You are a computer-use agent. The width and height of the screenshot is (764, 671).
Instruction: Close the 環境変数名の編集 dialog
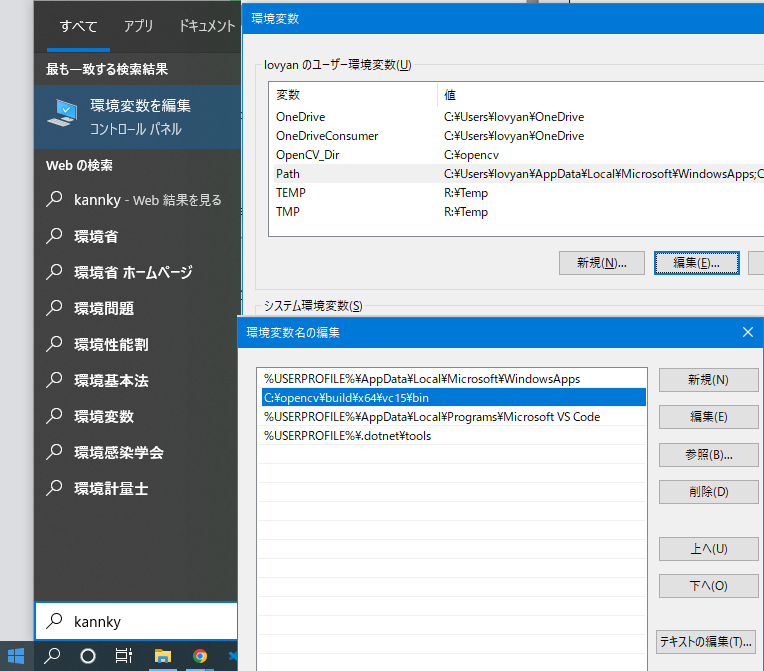pyautogui.click(x=747, y=332)
